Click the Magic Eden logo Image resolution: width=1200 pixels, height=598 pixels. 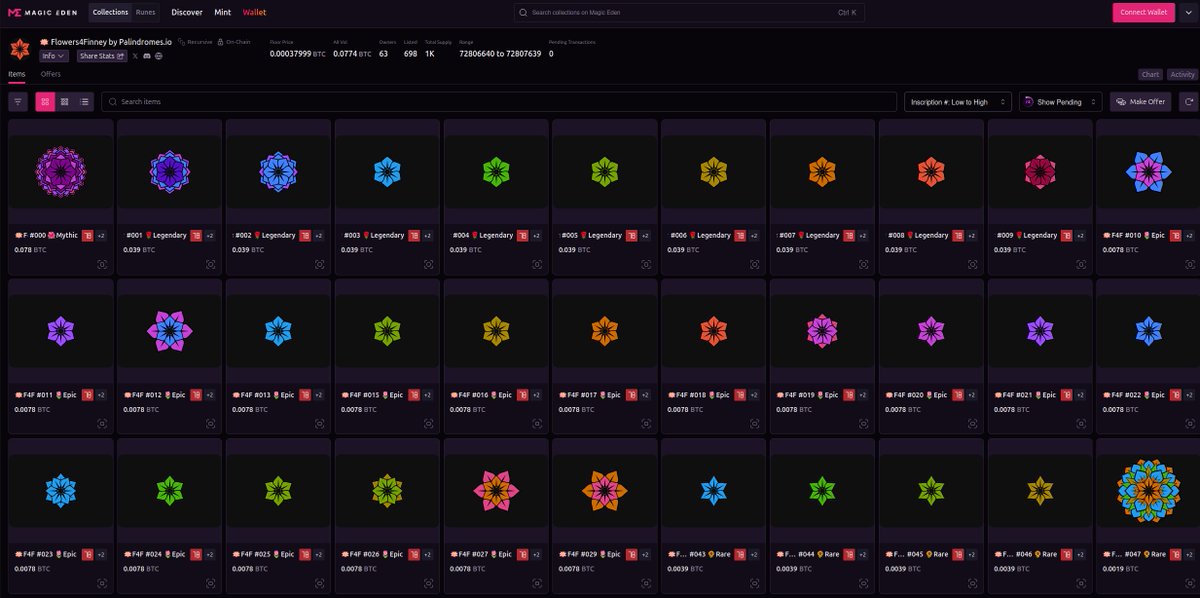tap(44, 12)
